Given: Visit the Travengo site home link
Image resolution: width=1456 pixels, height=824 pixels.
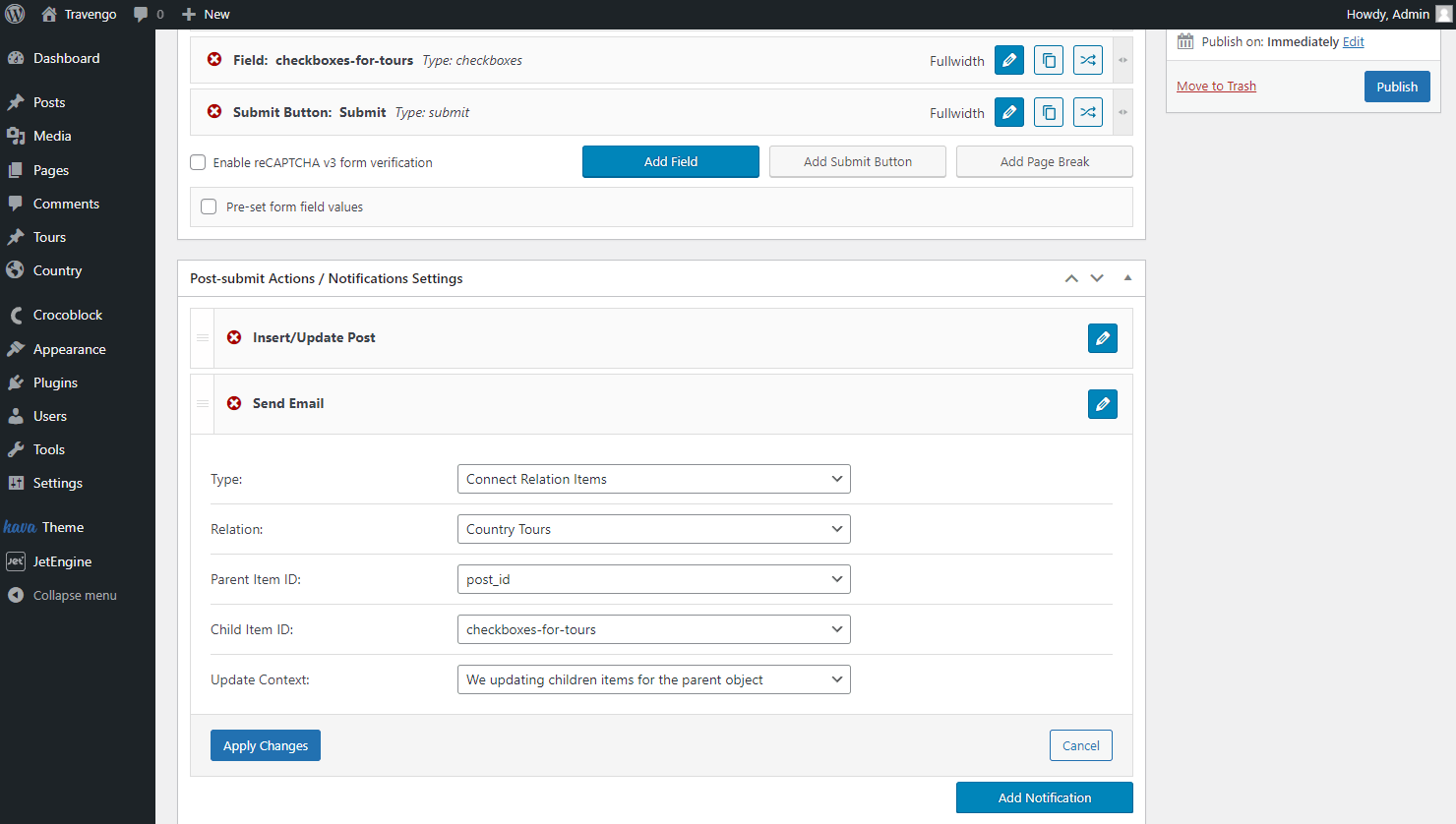Looking at the screenshot, I should coord(79,14).
